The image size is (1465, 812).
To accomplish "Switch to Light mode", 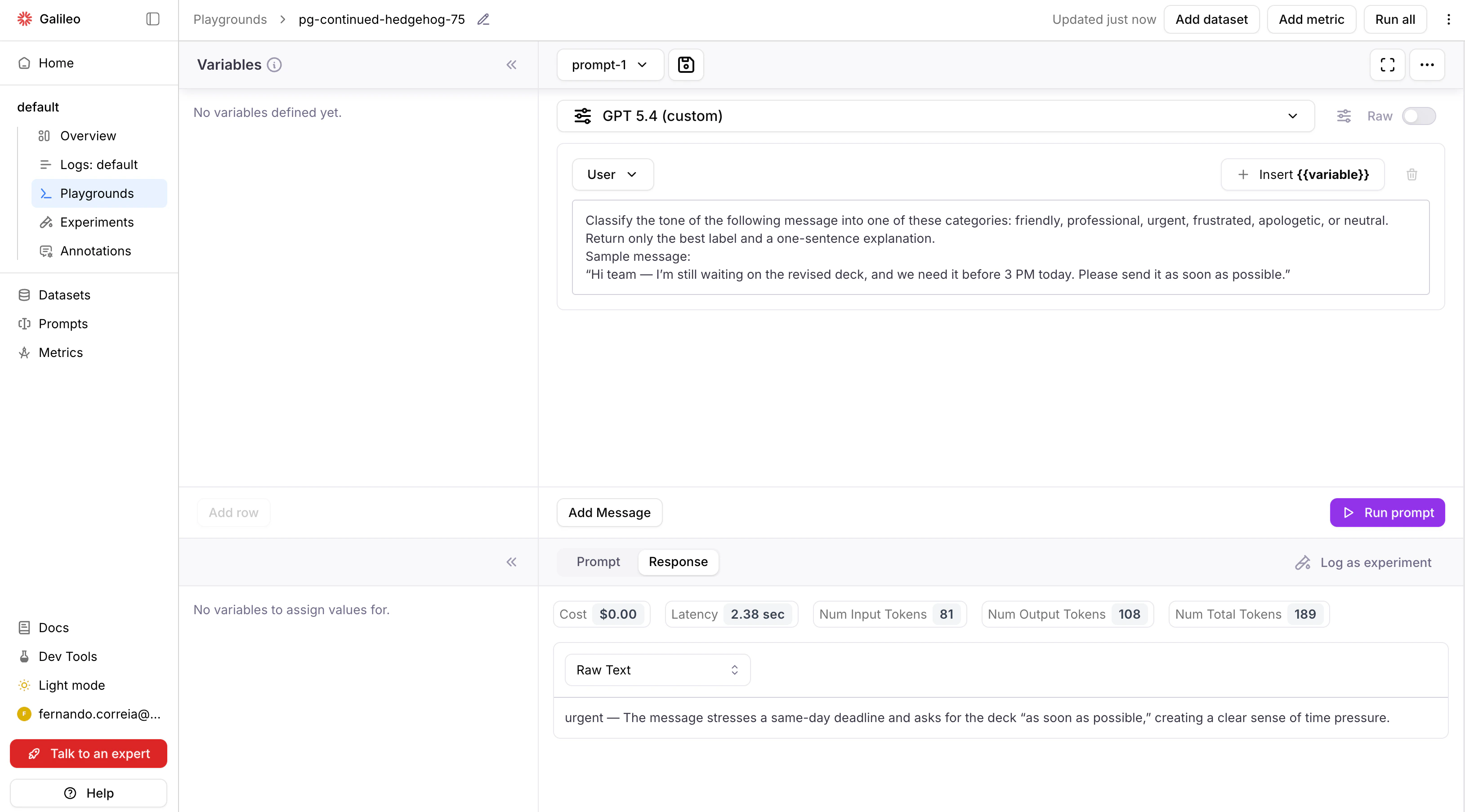I will coord(71,685).
